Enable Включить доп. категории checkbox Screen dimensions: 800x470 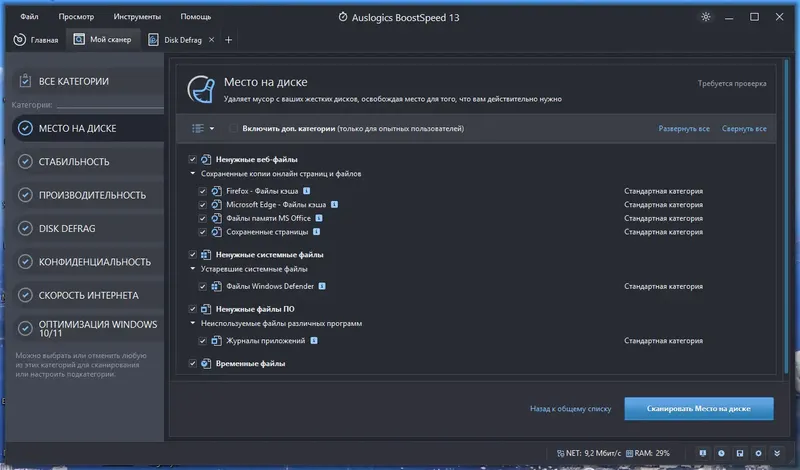tap(233, 128)
